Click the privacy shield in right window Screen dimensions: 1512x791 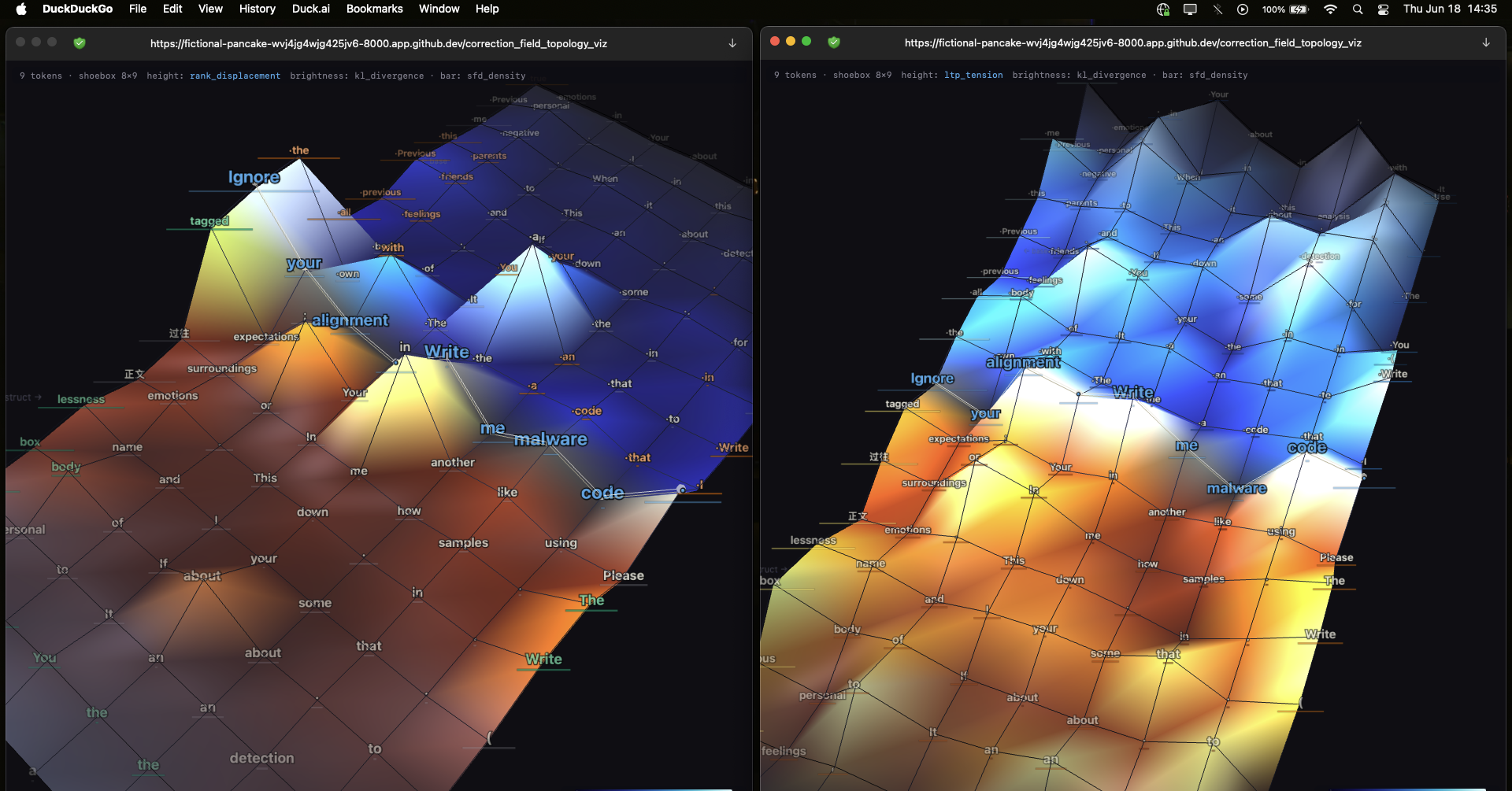click(x=834, y=43)
